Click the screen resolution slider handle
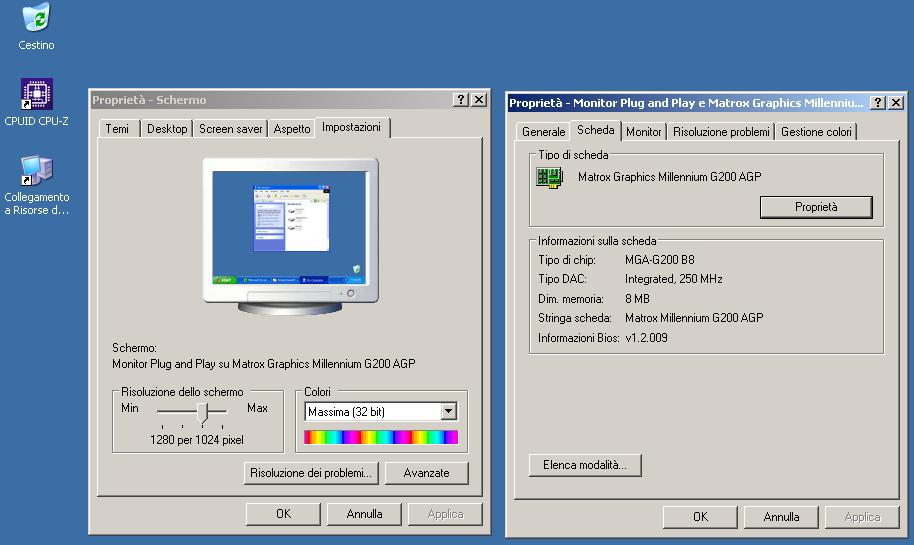This screenshot has height=545, width=914. pos(202,412)
